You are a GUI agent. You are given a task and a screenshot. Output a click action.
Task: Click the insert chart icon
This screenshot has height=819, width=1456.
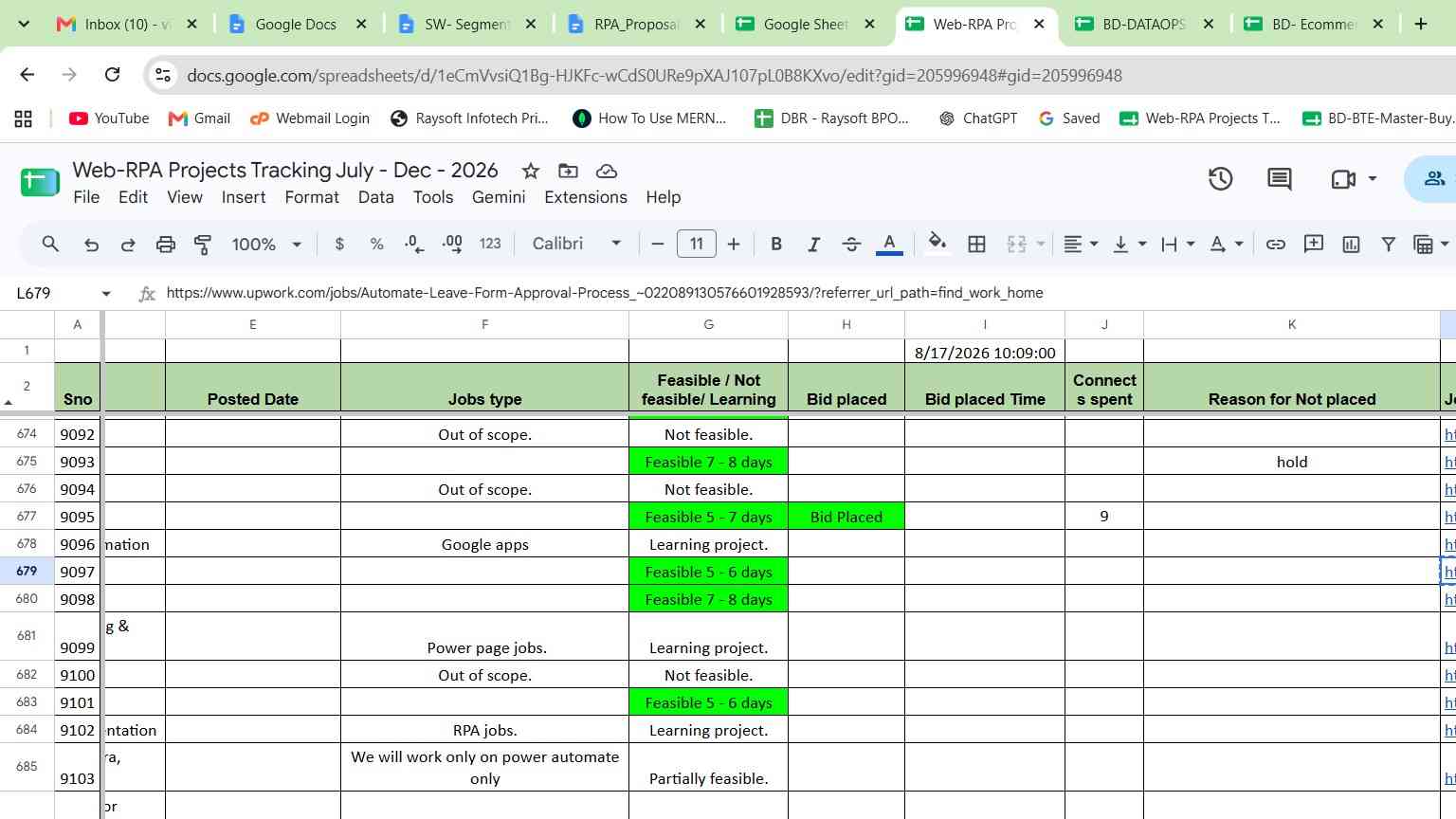click(x=1351, y=244)
